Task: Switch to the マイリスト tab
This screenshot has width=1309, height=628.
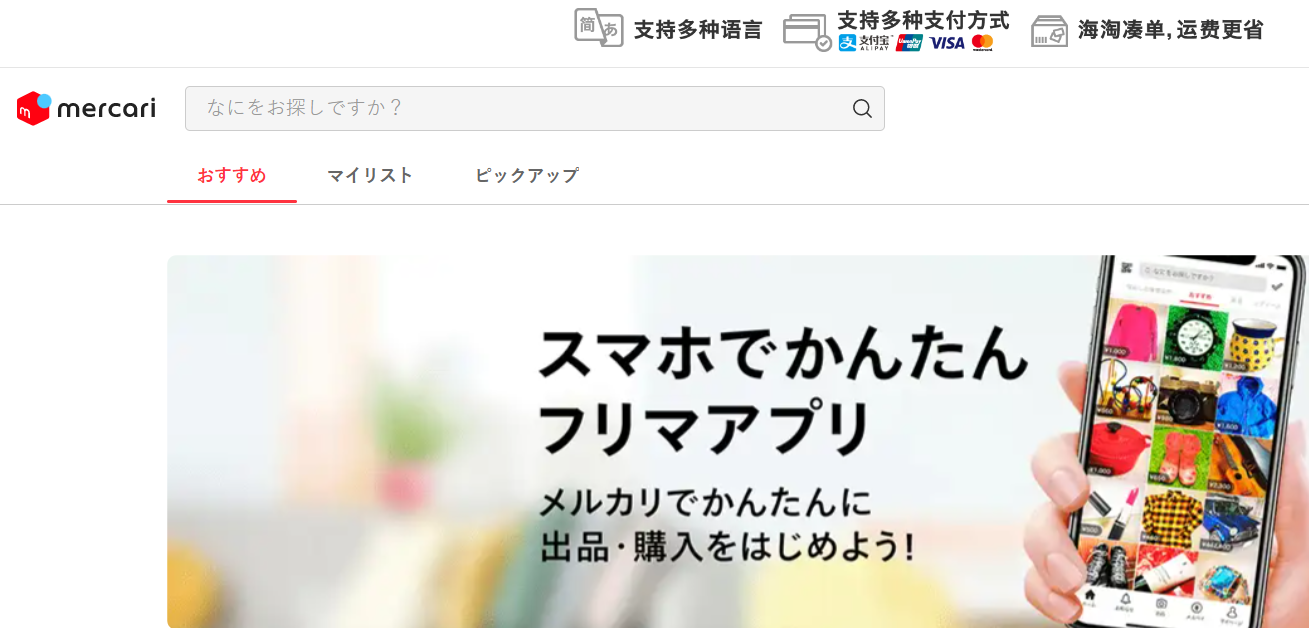Action: click(370, 176)
